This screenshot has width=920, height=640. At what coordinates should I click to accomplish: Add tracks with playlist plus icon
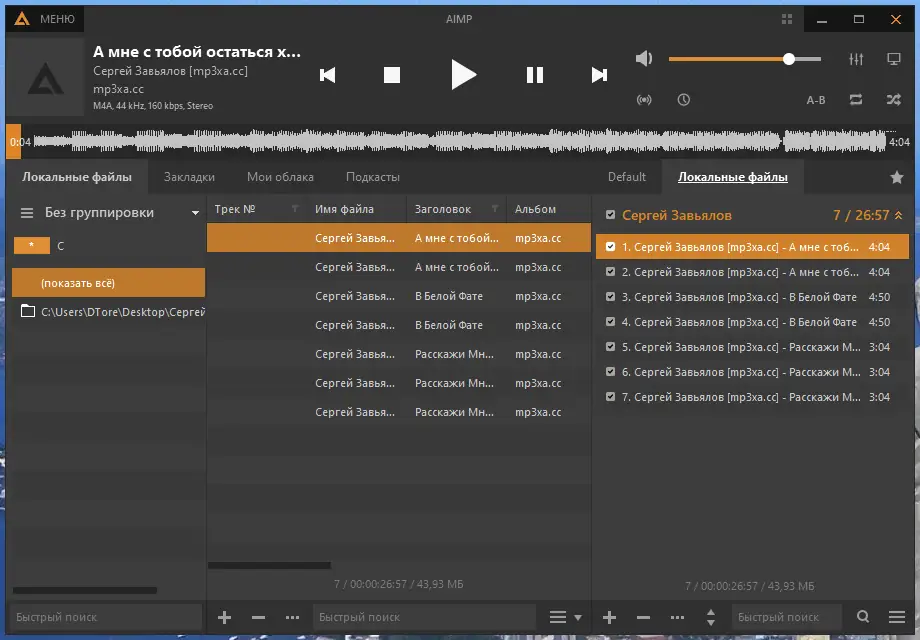tap(609, 617)
